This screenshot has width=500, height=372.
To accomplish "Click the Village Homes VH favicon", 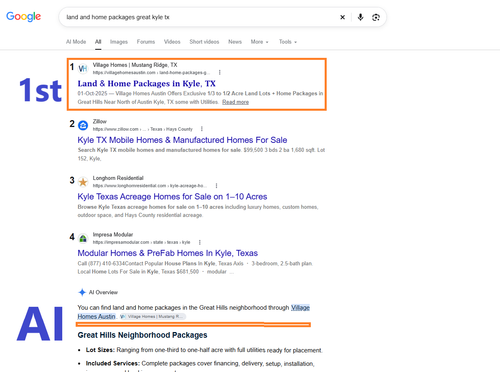I will pyautogui.click(x=83, y=69).
